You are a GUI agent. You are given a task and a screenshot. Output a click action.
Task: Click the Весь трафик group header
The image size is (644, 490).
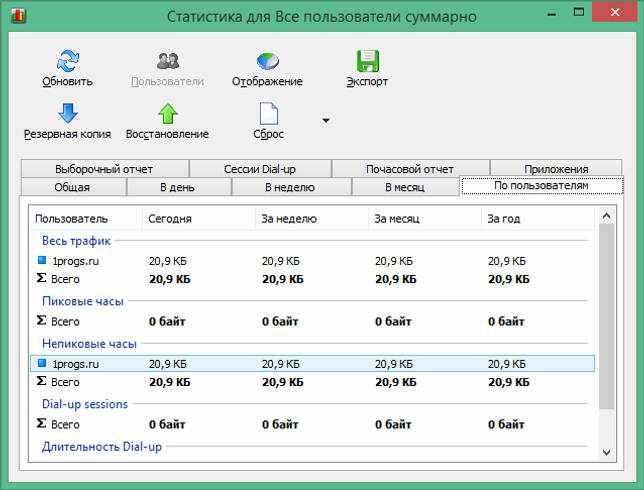[76, 241]
